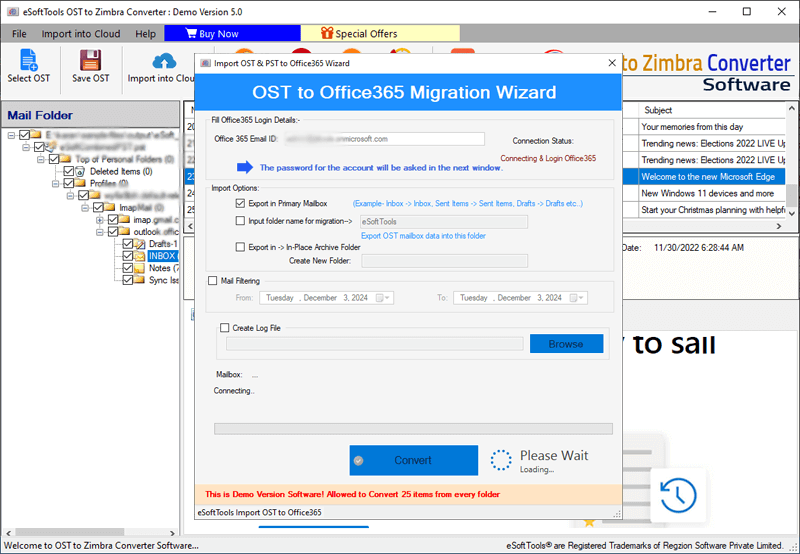800x554 pixels.
Task: Click the Convert button
Action: point(414,460)
